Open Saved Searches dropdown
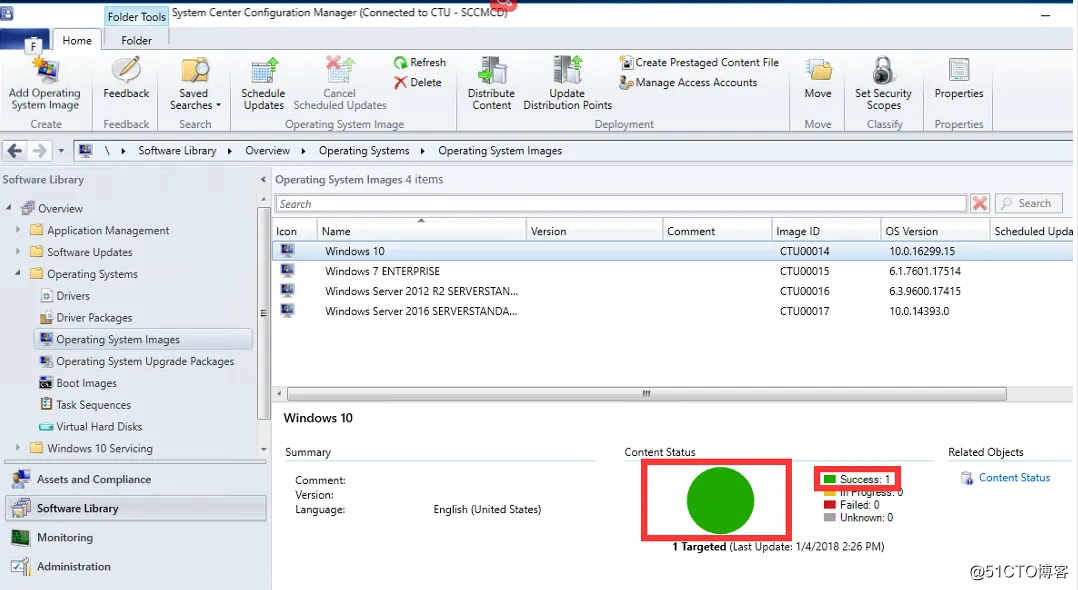The image size is (1078, 590). tap(195, 84)
